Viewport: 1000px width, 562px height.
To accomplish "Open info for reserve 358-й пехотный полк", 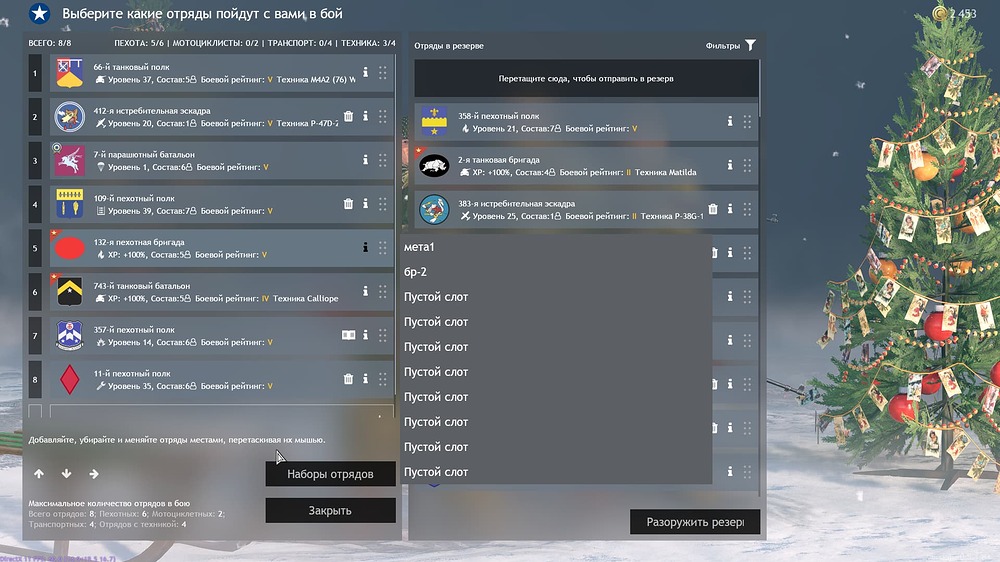I will point(730,121).
